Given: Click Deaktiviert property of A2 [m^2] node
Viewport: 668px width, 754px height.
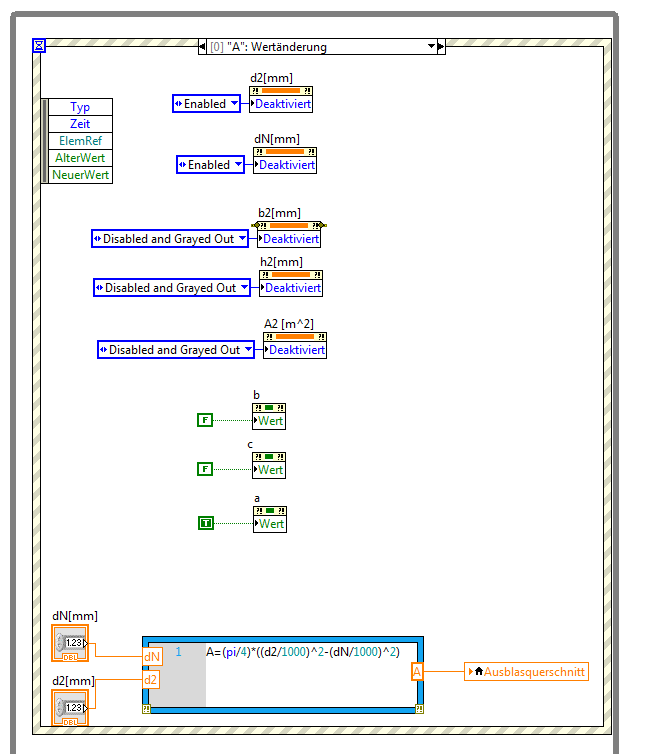Looking at the screenshot, I should coord(295,350).
